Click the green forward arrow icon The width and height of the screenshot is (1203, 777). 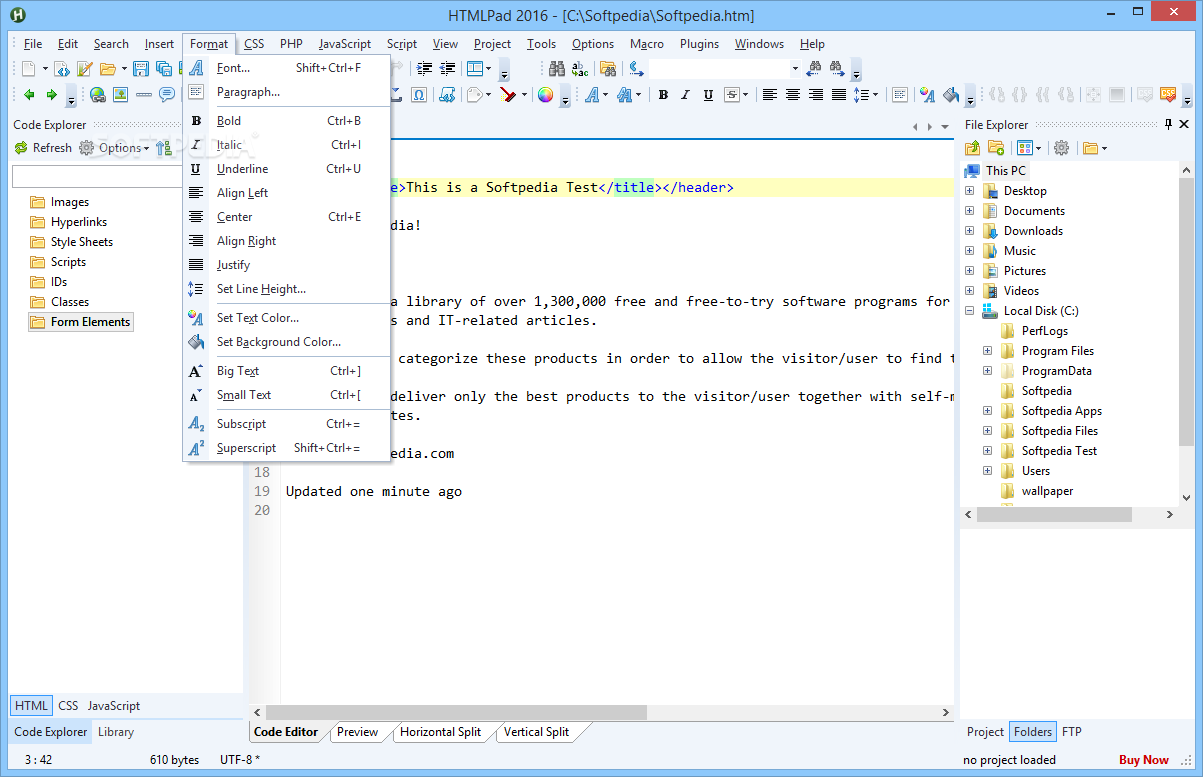(x=51, y=95)
